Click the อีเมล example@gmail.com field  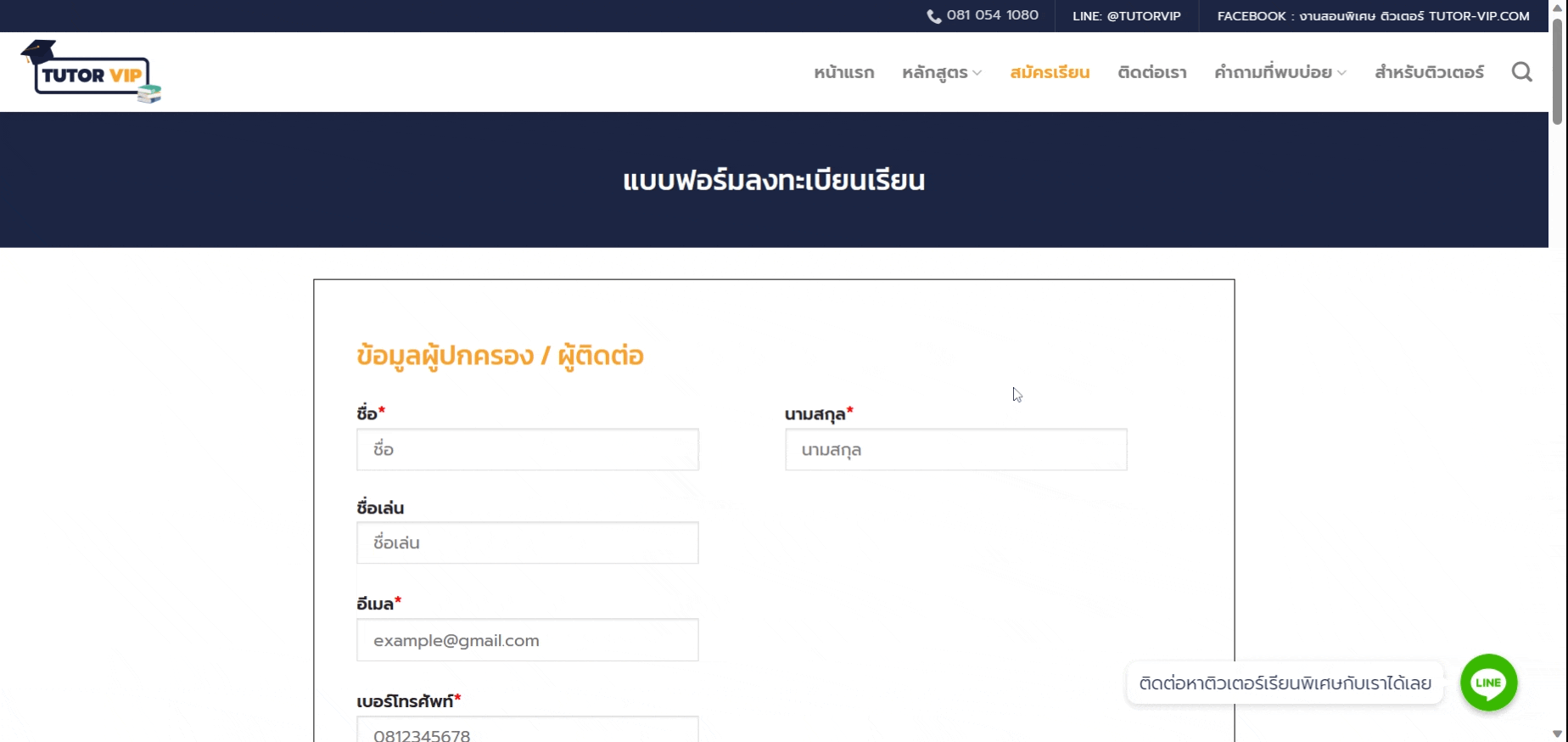coord(527,640)
